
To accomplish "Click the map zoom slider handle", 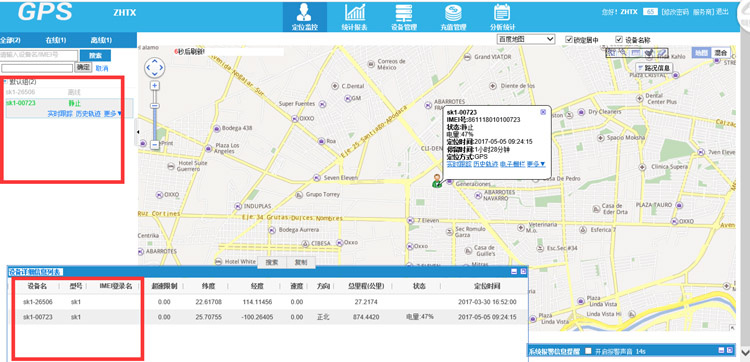I will (154, 106).
